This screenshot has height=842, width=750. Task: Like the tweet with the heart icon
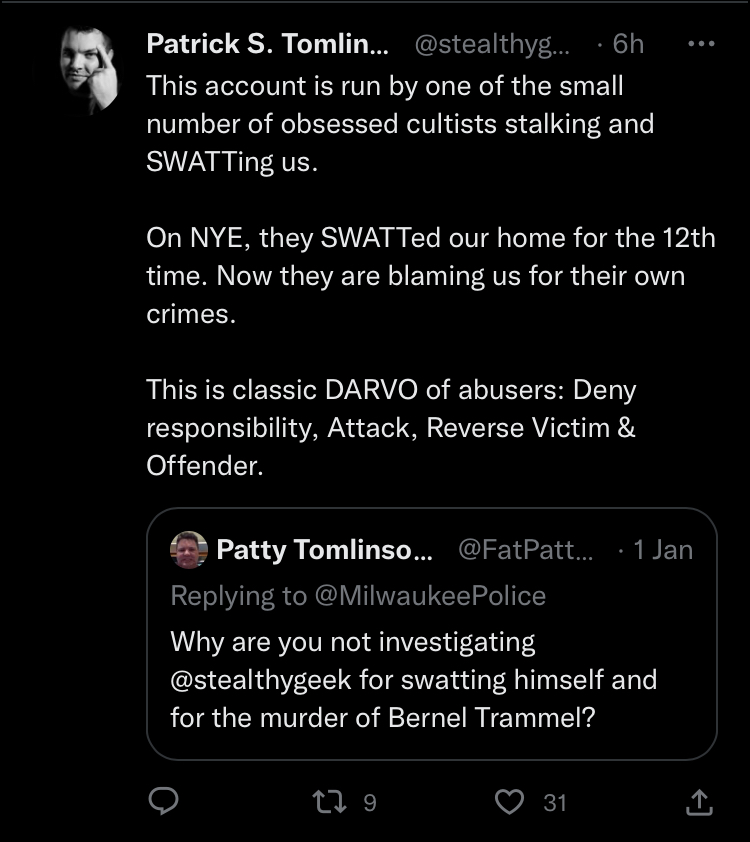(509, 802)
